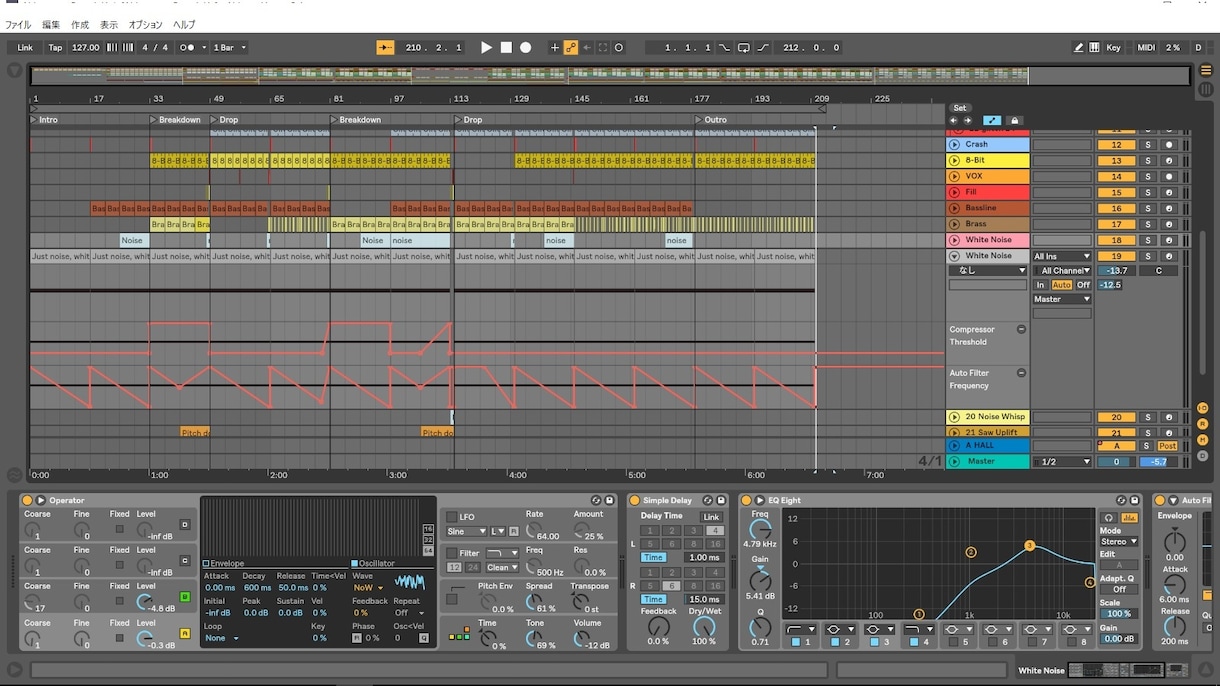Click the Post button on A HALL

(x=1167, y=446)
